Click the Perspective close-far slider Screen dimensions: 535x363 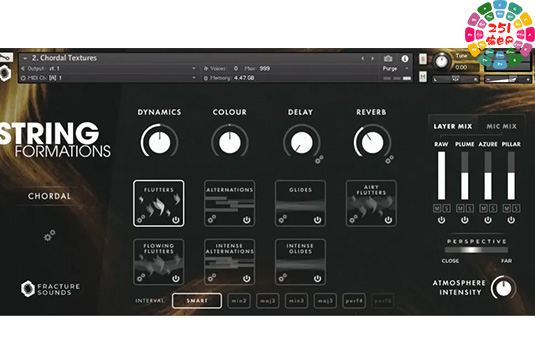[x=476, y=250]
